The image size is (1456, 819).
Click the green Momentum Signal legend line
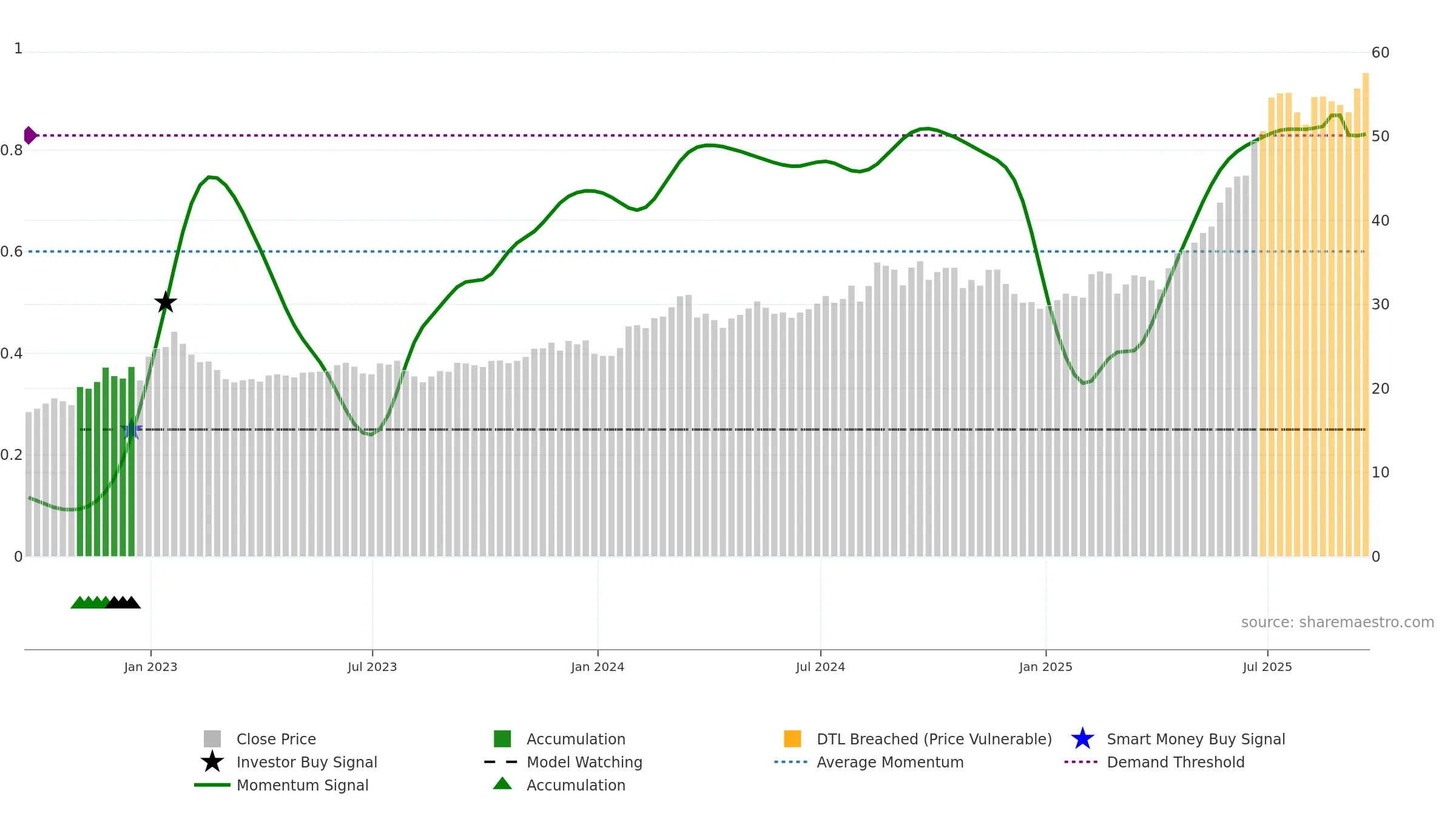click(212, 785)
